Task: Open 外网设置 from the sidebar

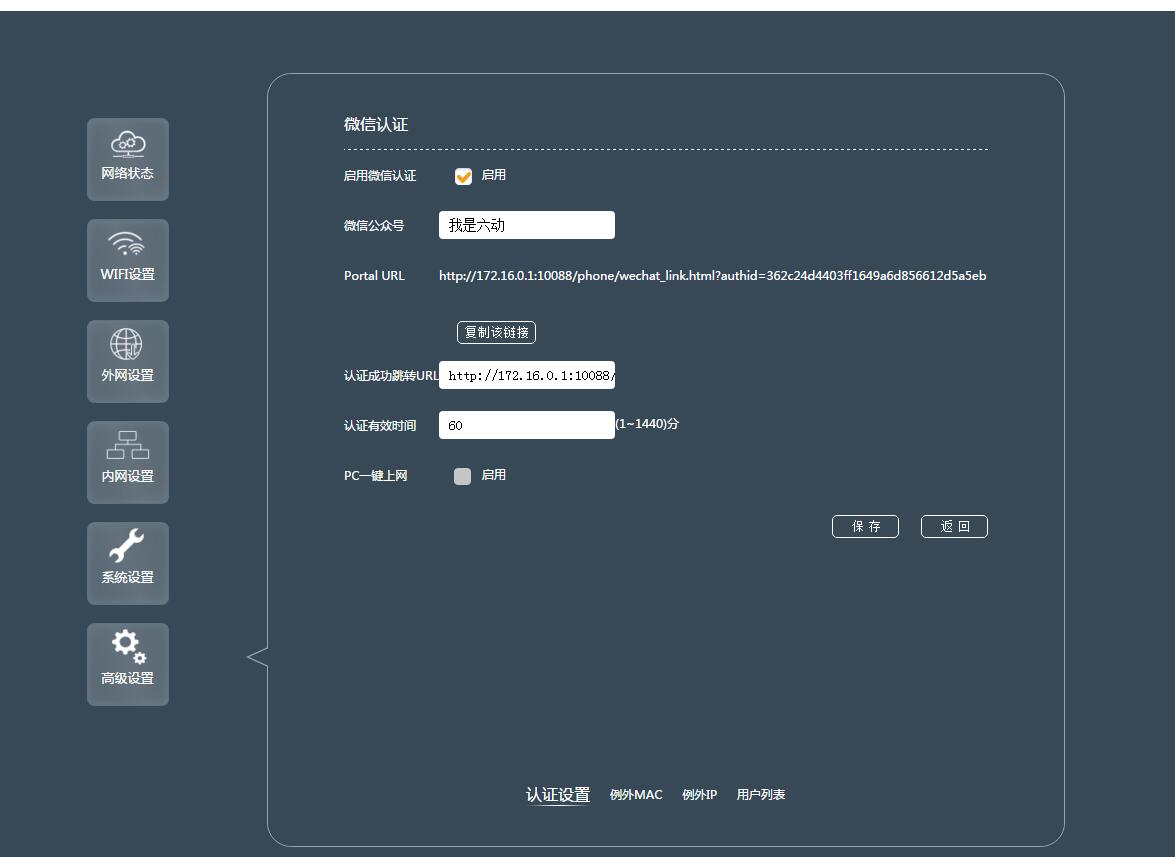Action: click(x=127, y=361)
